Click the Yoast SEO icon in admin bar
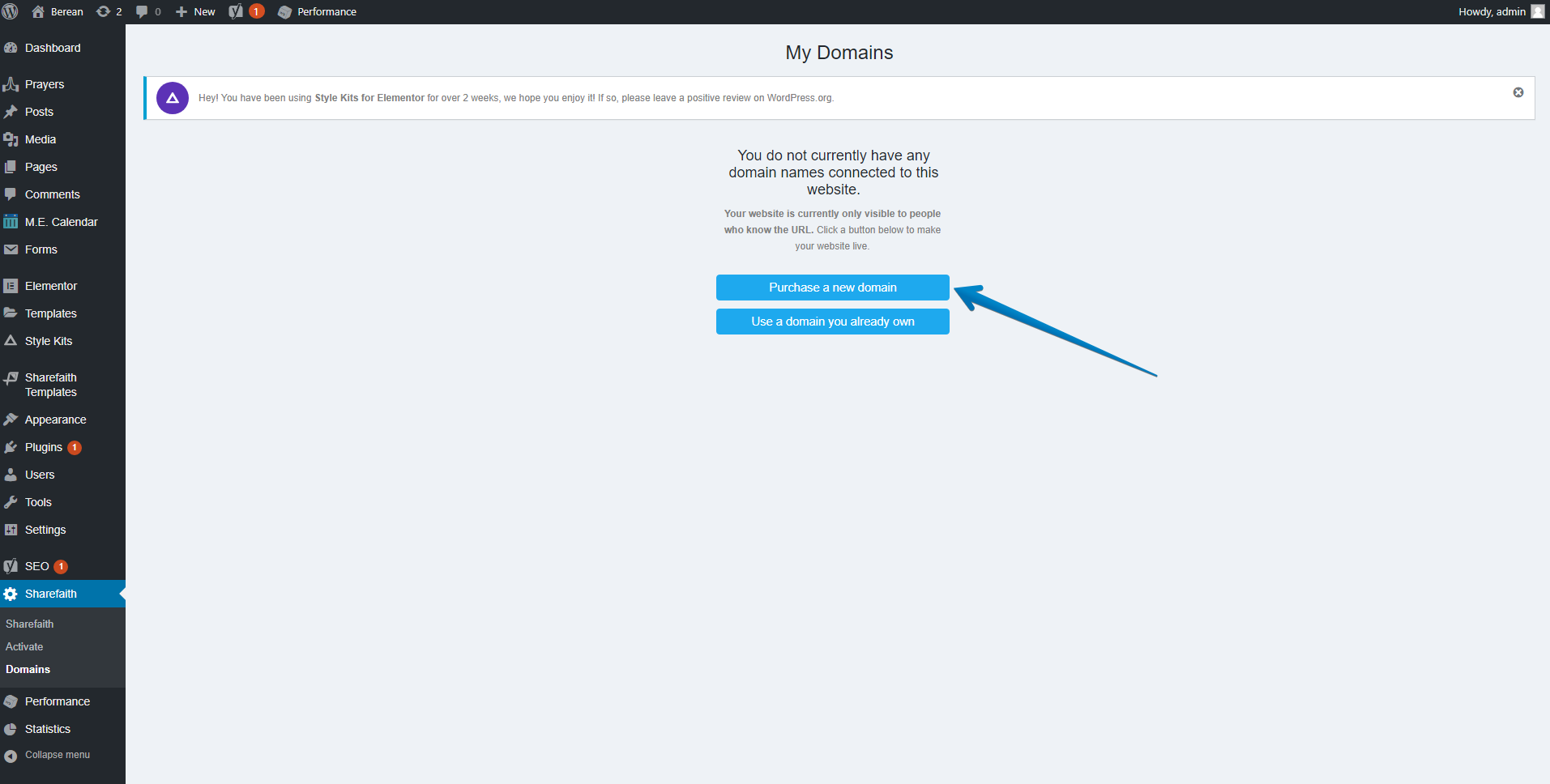Viewport: 1550px width, 784px height. [236, 11]
